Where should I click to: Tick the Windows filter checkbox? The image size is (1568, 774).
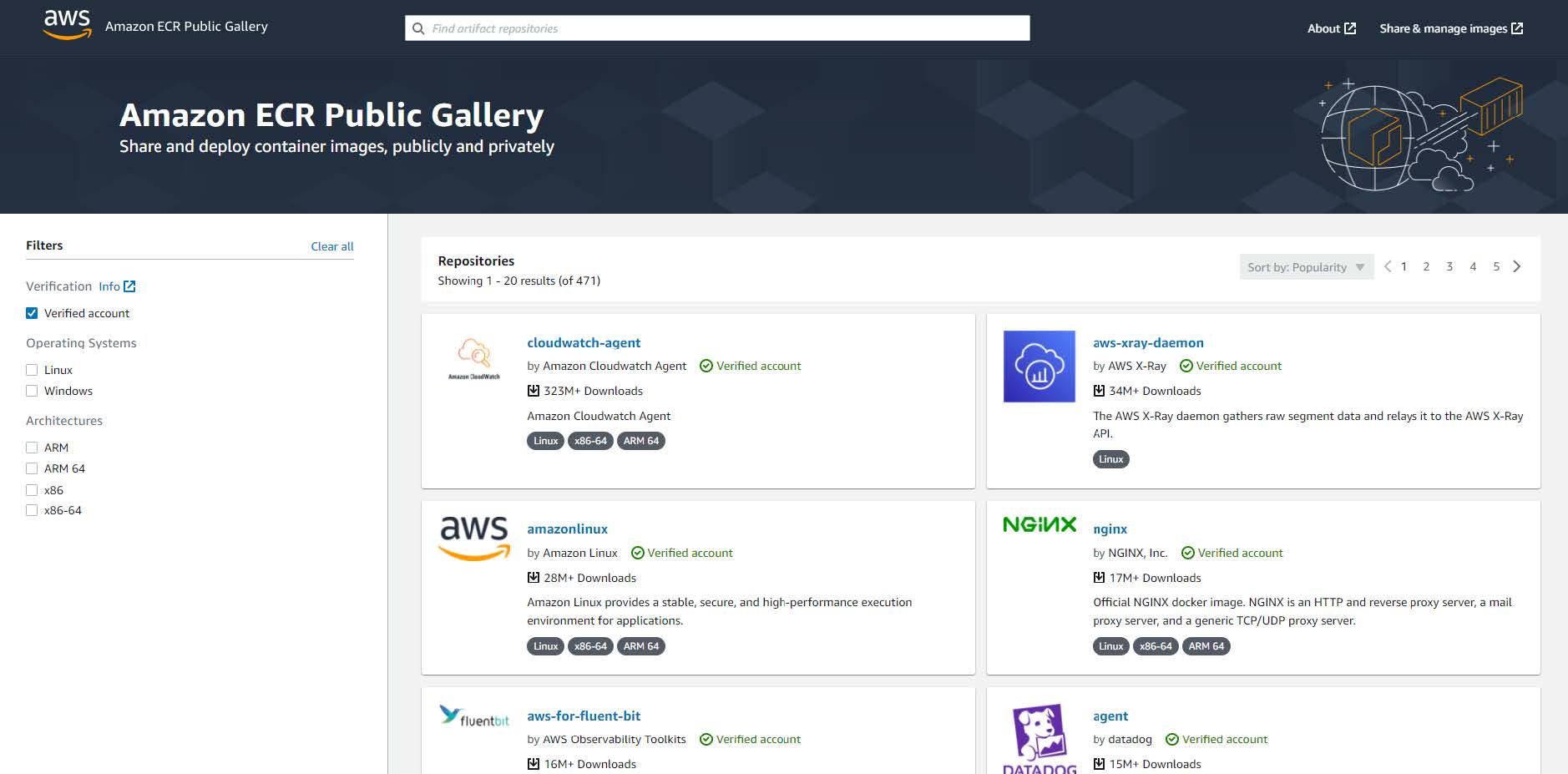(x=32, y=391)
